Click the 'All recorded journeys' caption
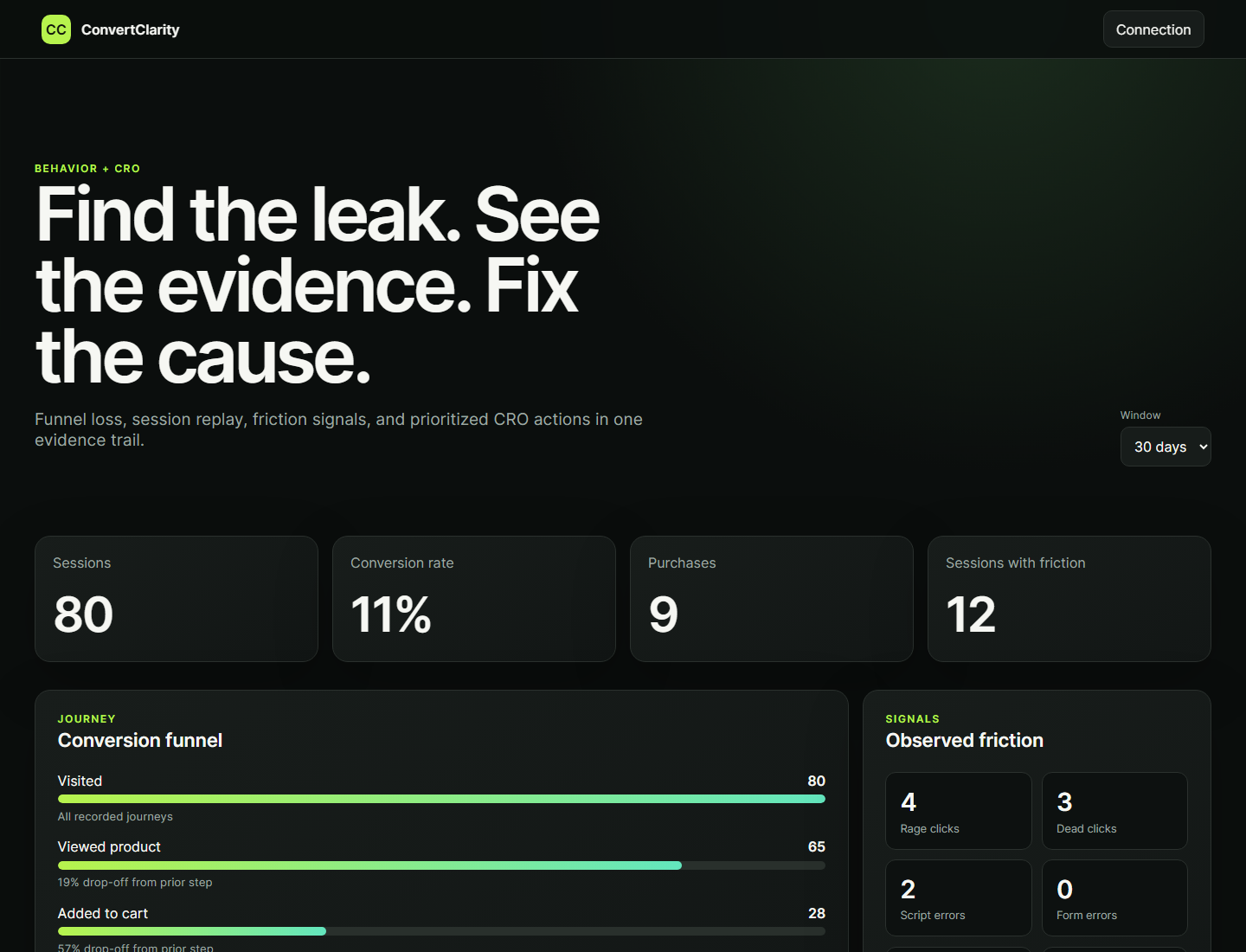The height and width of the screenshot is (952, 1246). (x=115, y=817)
